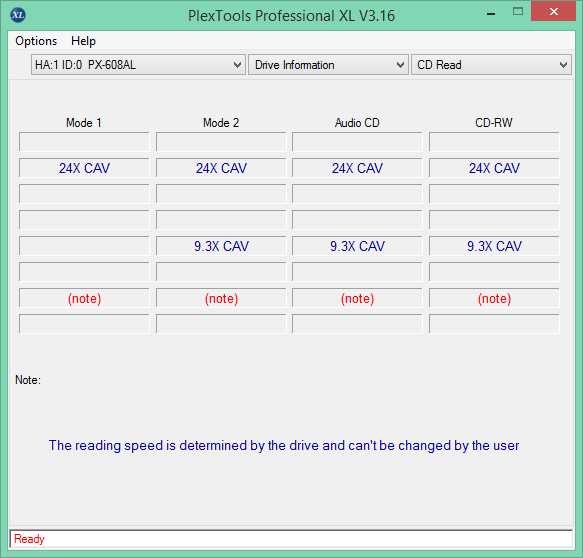583x558 pixels.
Task: Click the Note: label
Action: pos(28,380)
